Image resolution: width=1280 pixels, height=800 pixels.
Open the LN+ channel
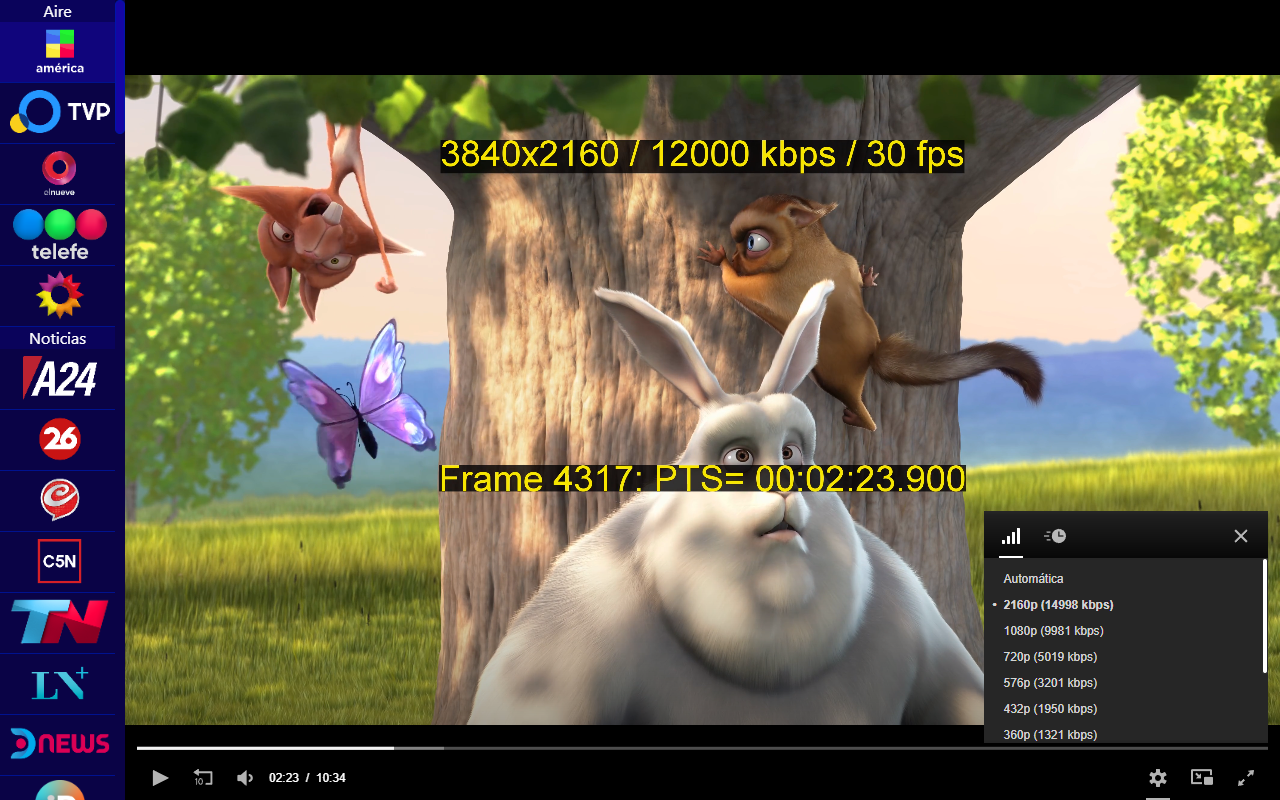tap(59, 682)
